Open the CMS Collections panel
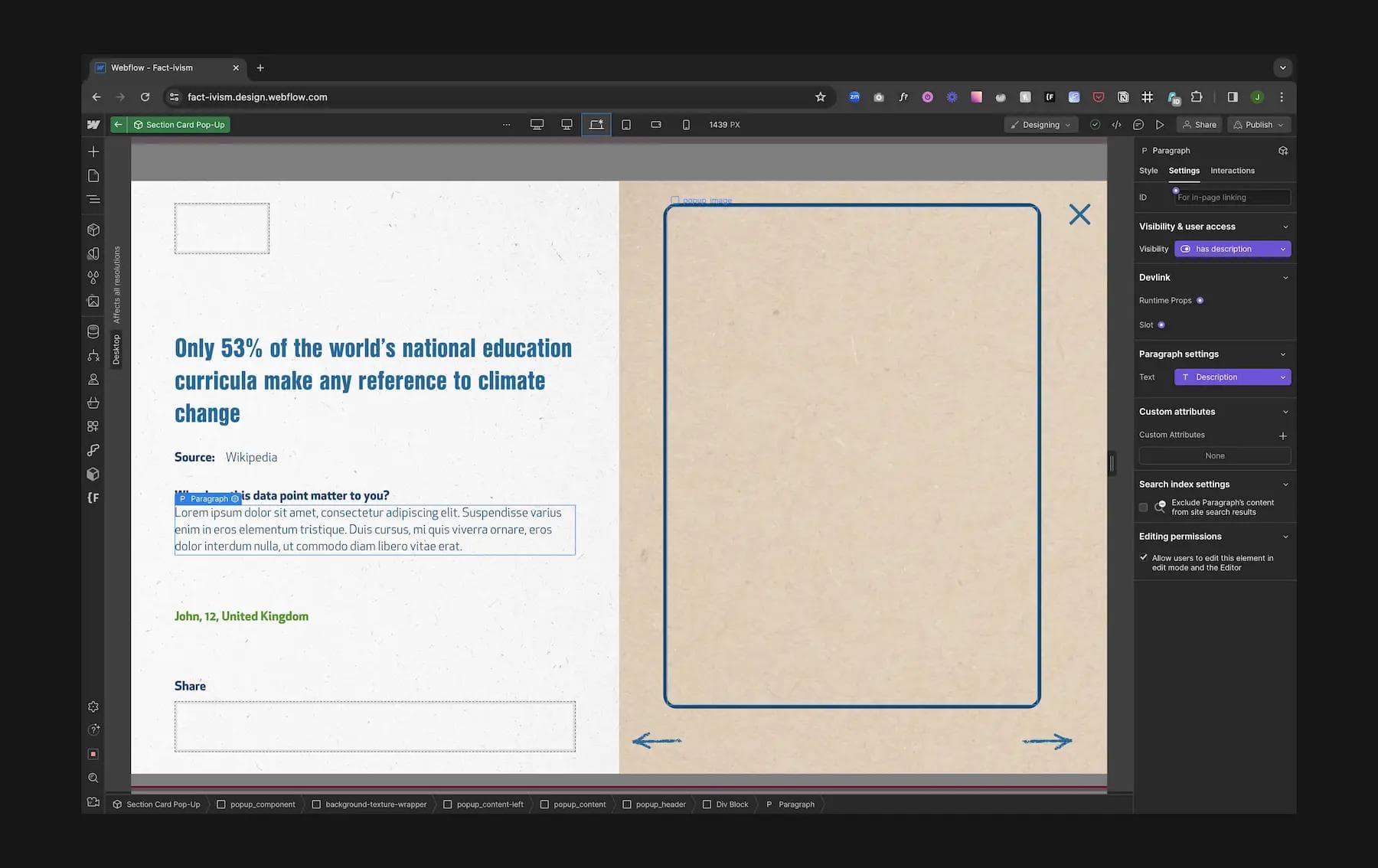Screen dimensions: 1378x868 [x=93, y=331]
